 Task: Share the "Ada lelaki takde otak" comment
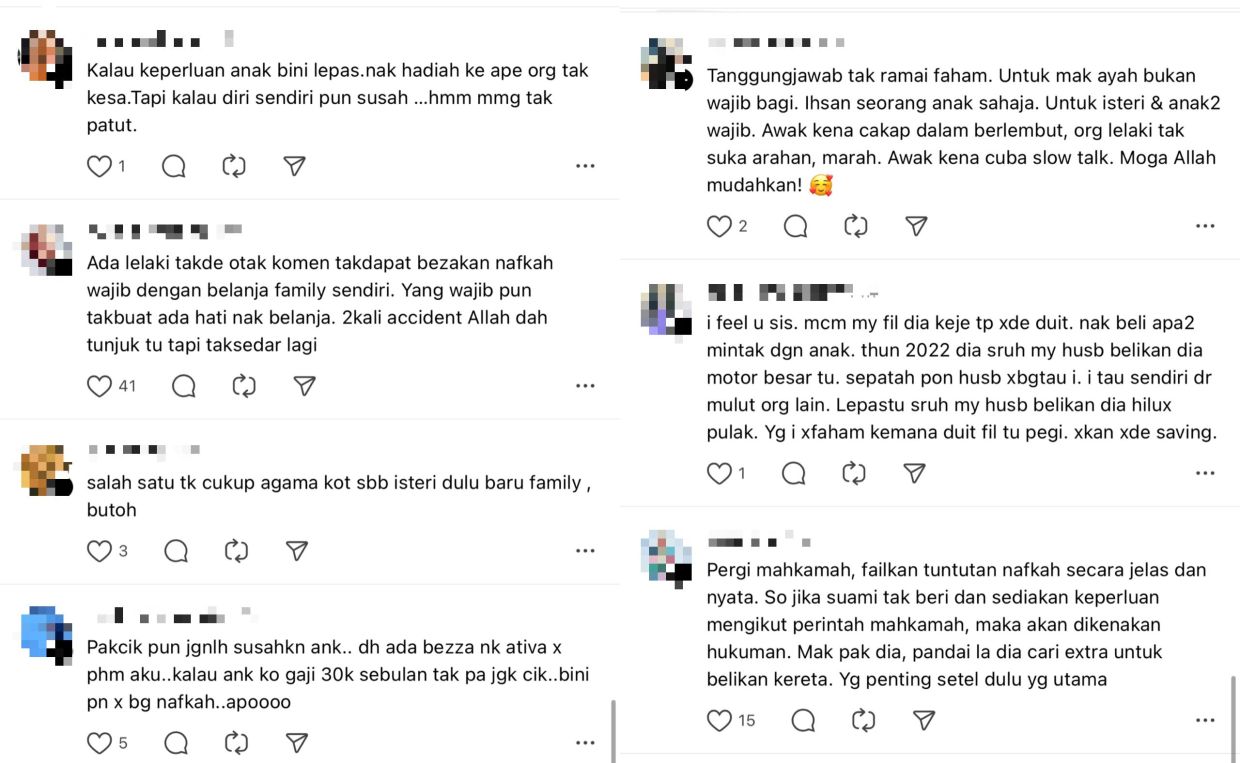coord(305,386)
